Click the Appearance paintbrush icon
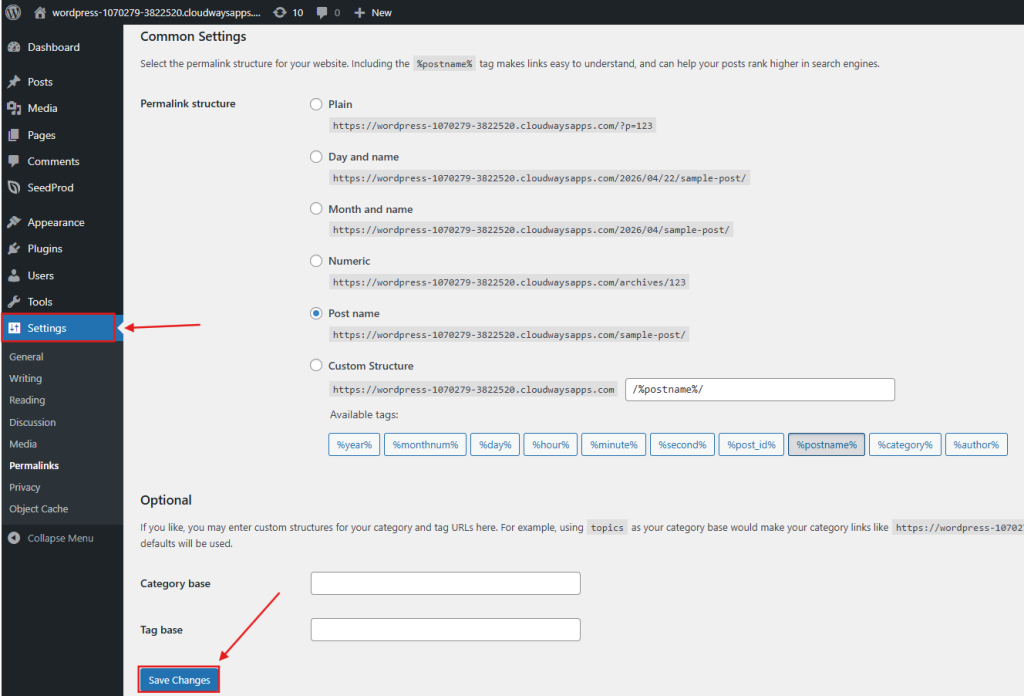1024x696 pixels. [14, 222]
